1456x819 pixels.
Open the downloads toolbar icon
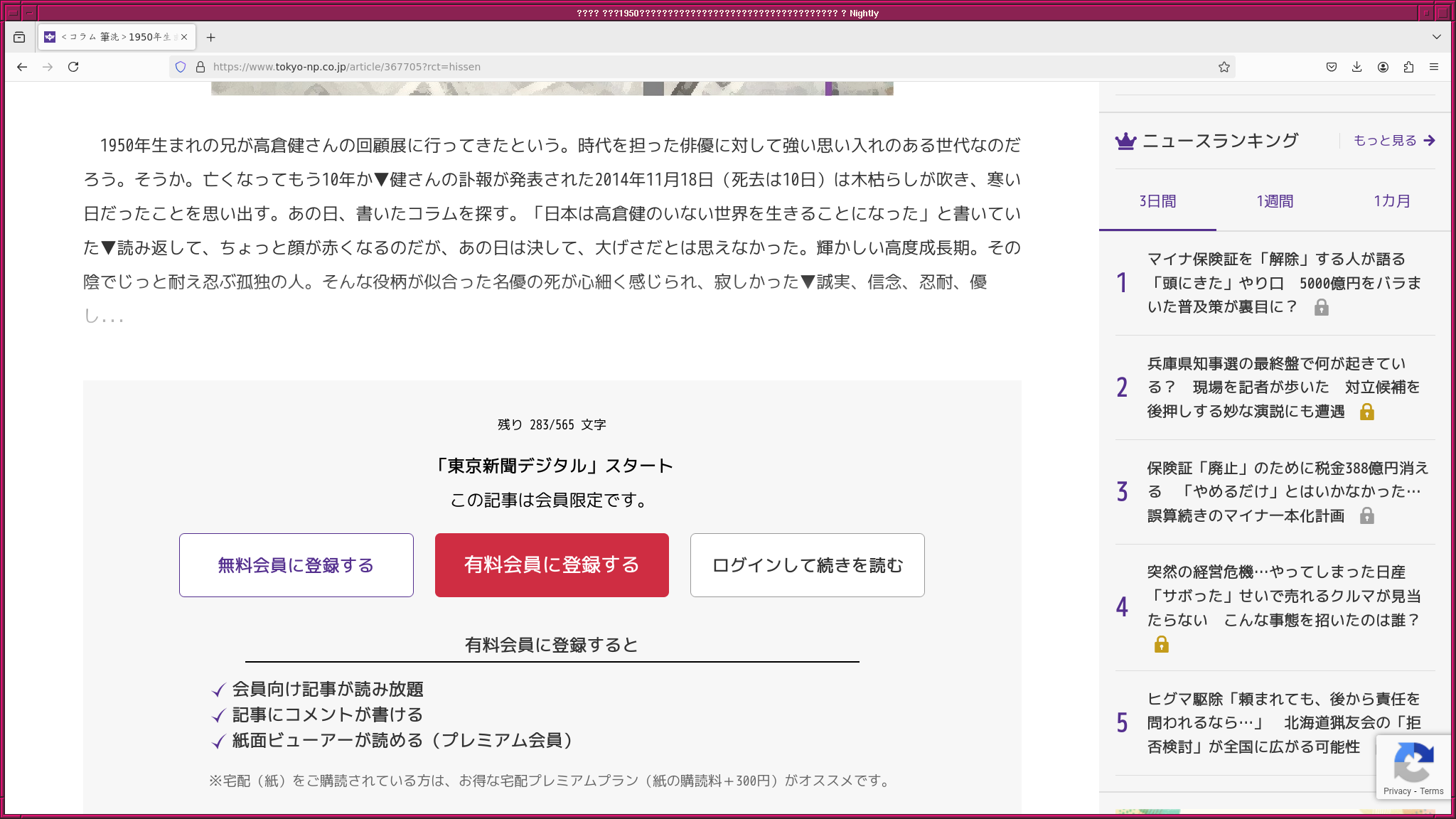coord(1357,67)
